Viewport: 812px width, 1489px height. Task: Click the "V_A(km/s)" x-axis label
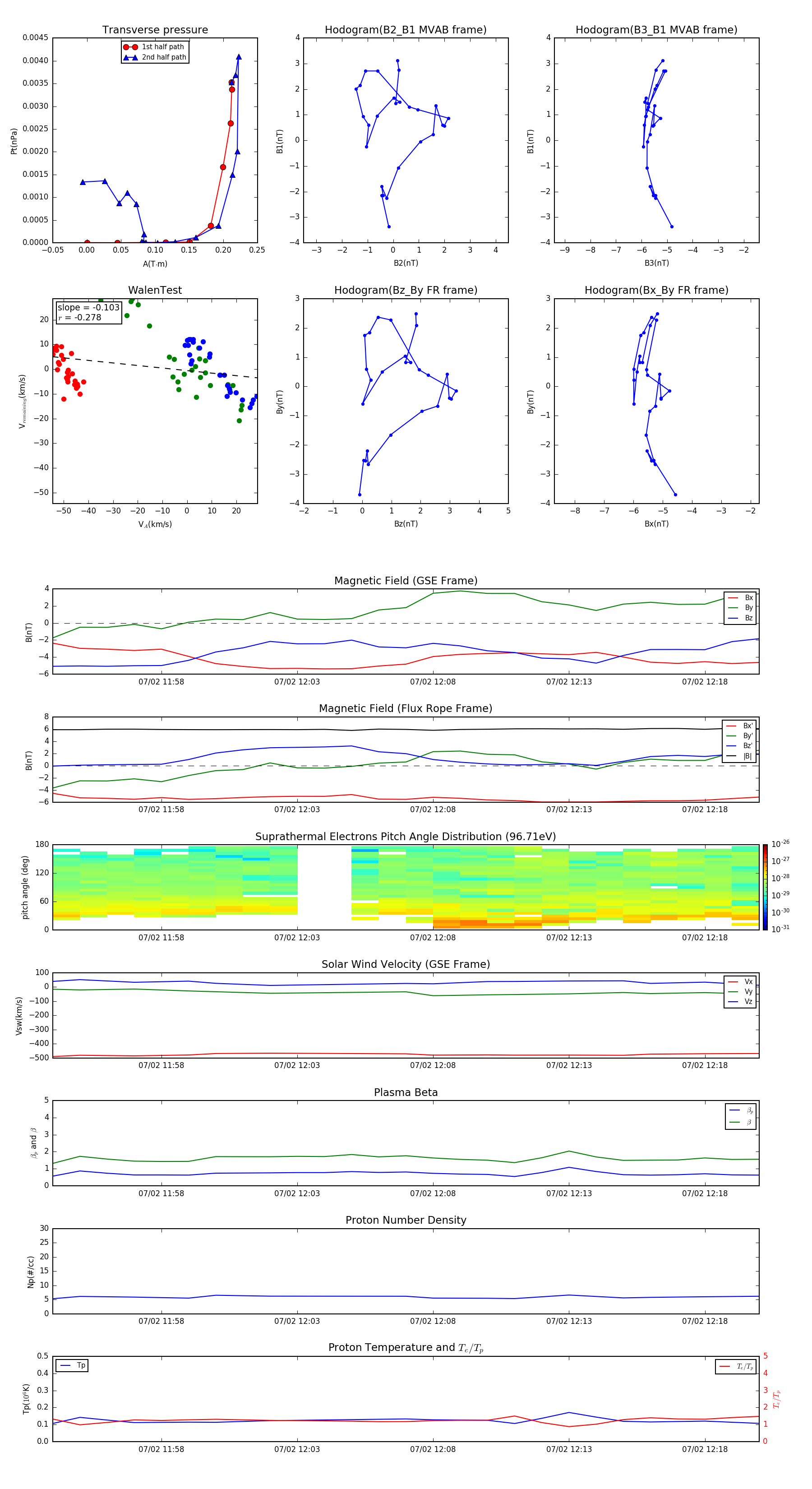(155, 524)
